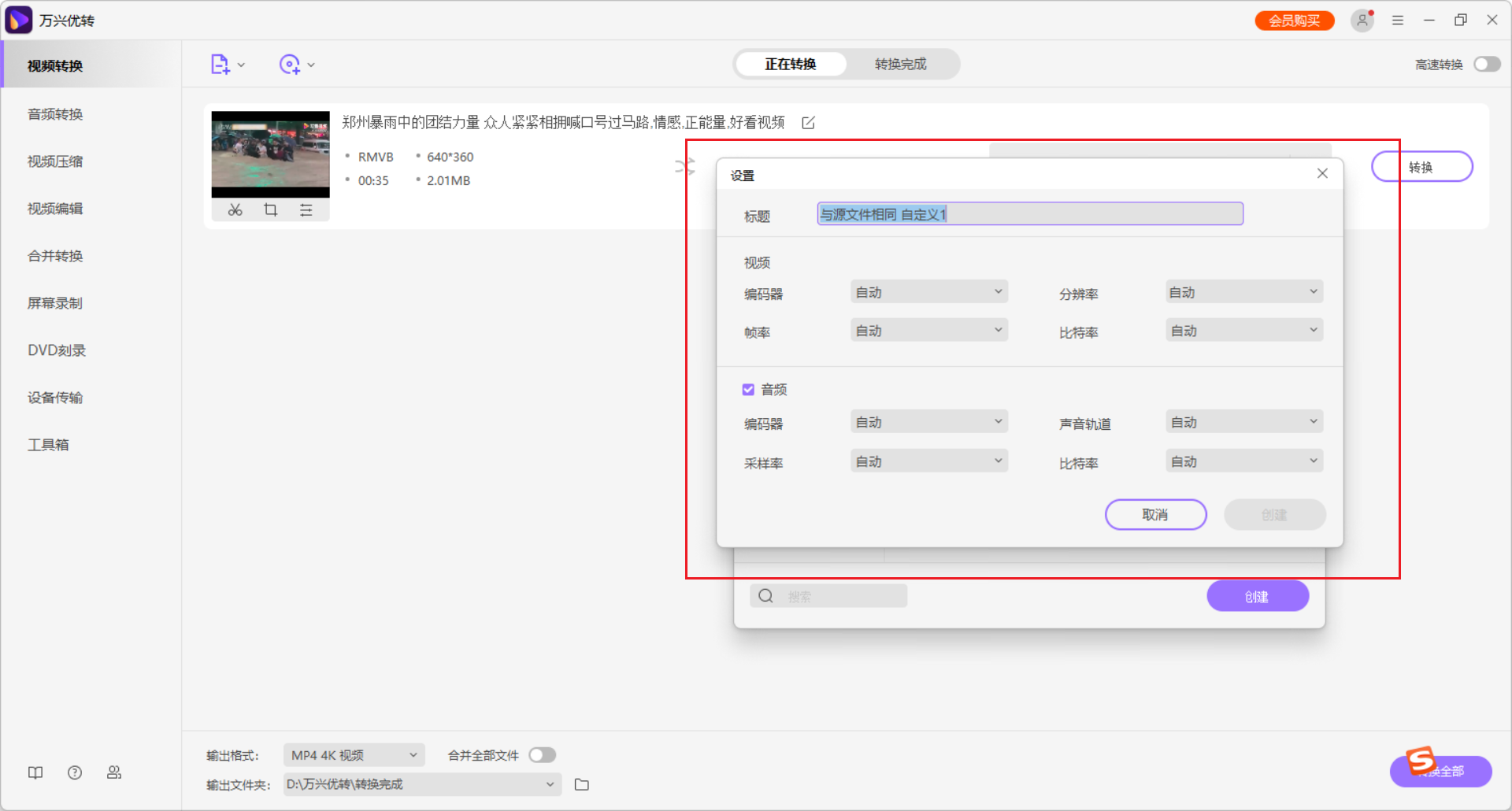The image size is (1512, 811).
Task: Enable the 合并全部文件 switch
Action: [x=542, y=754]
